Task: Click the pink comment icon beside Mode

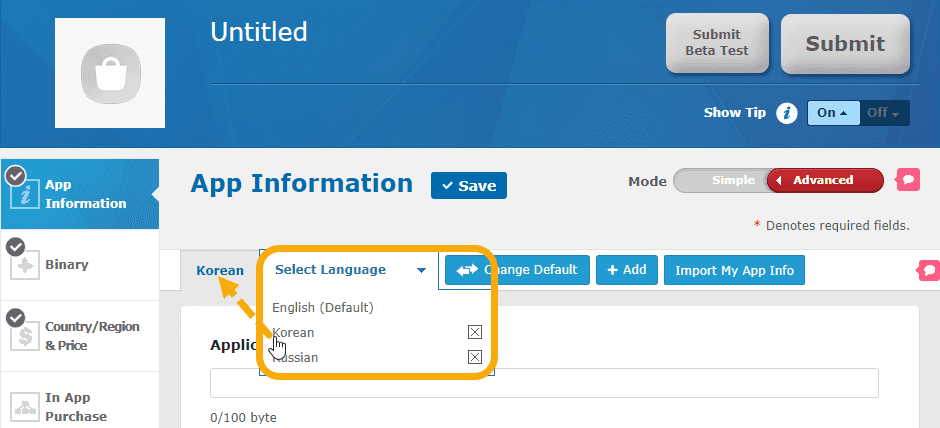Action: [907, 180]
